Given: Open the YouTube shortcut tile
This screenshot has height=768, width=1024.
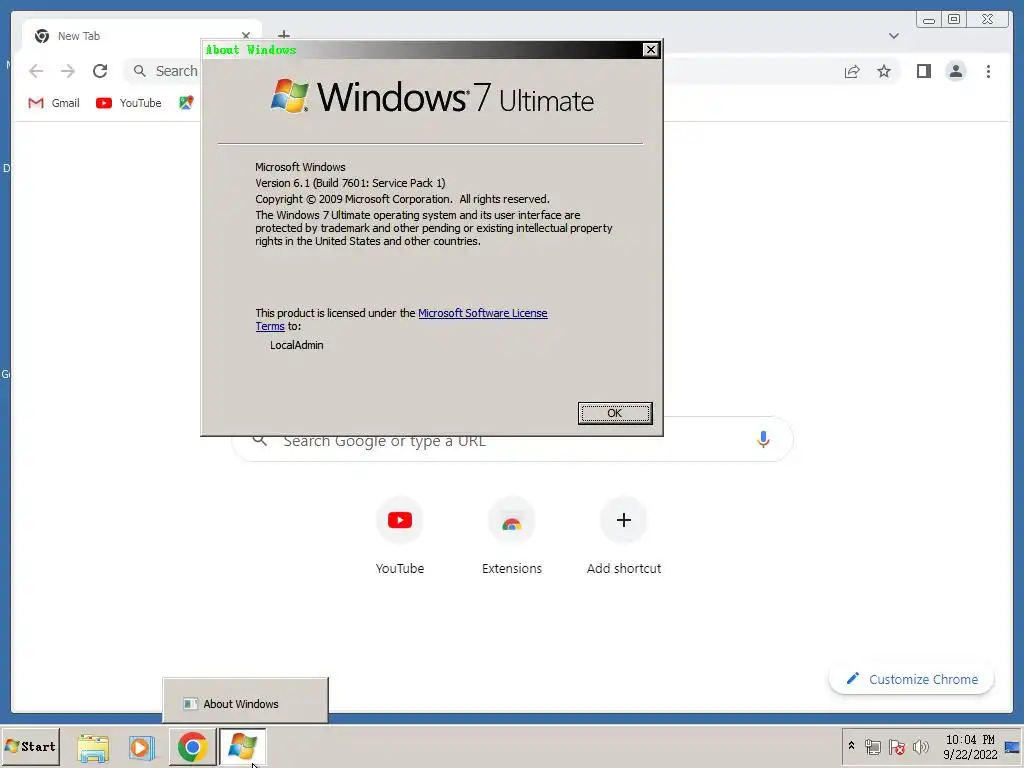Looking at the screenshot, I should 400,537.
